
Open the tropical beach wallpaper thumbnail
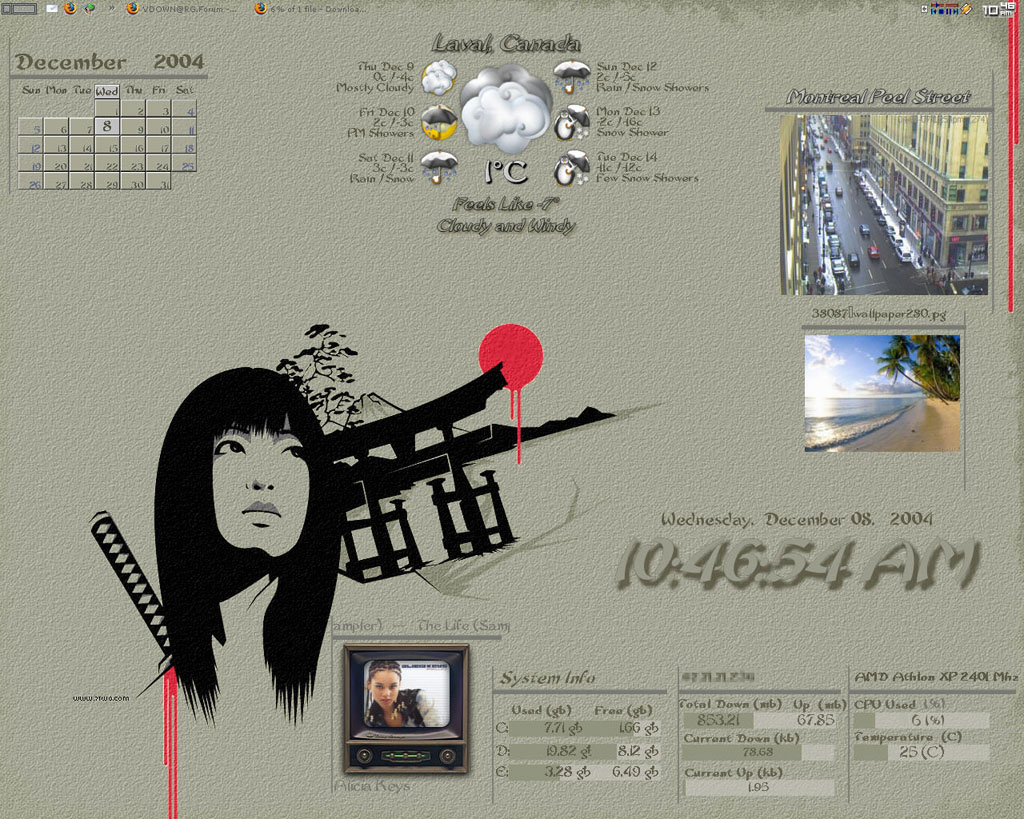click(882, 393)
